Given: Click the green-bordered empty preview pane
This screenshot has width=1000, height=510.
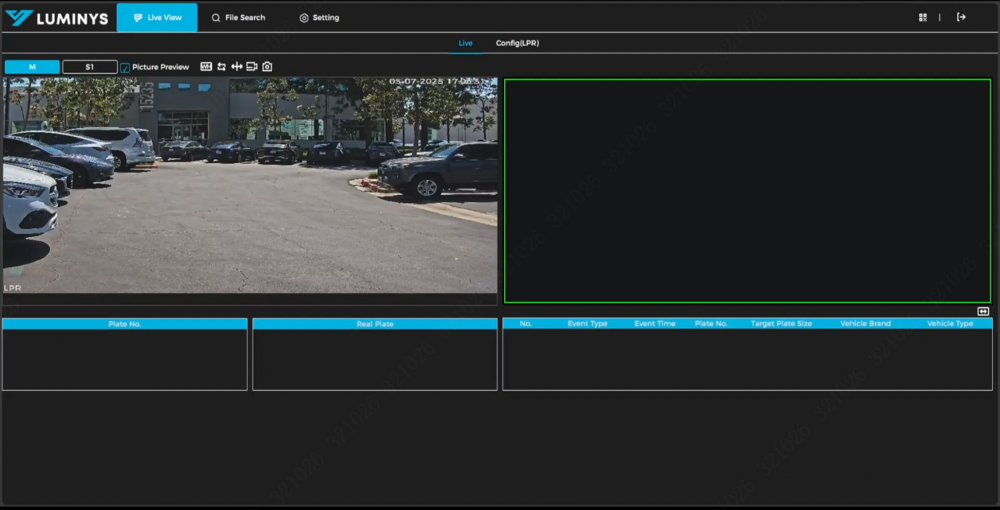Looking at the screenshot, I should point(747,190).
